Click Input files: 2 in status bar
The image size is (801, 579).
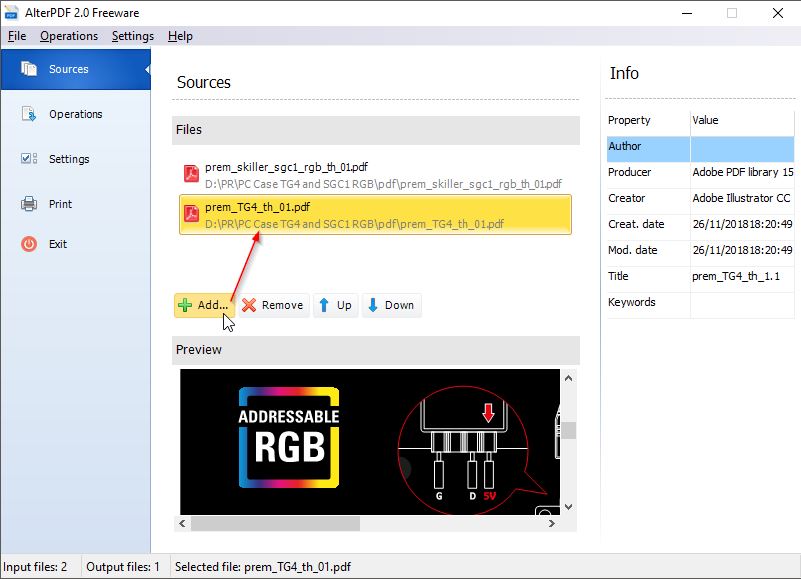35,567
